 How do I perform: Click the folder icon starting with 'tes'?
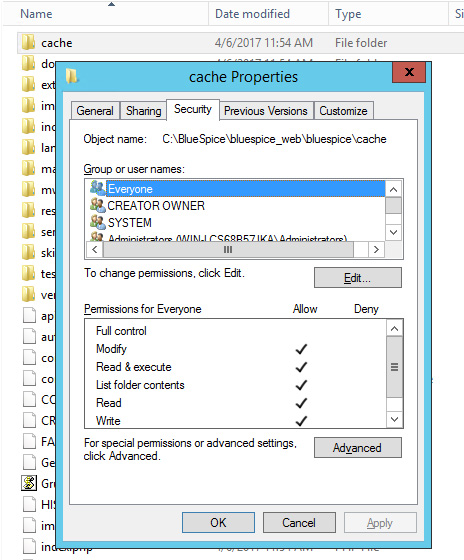(x=28, y=274)
